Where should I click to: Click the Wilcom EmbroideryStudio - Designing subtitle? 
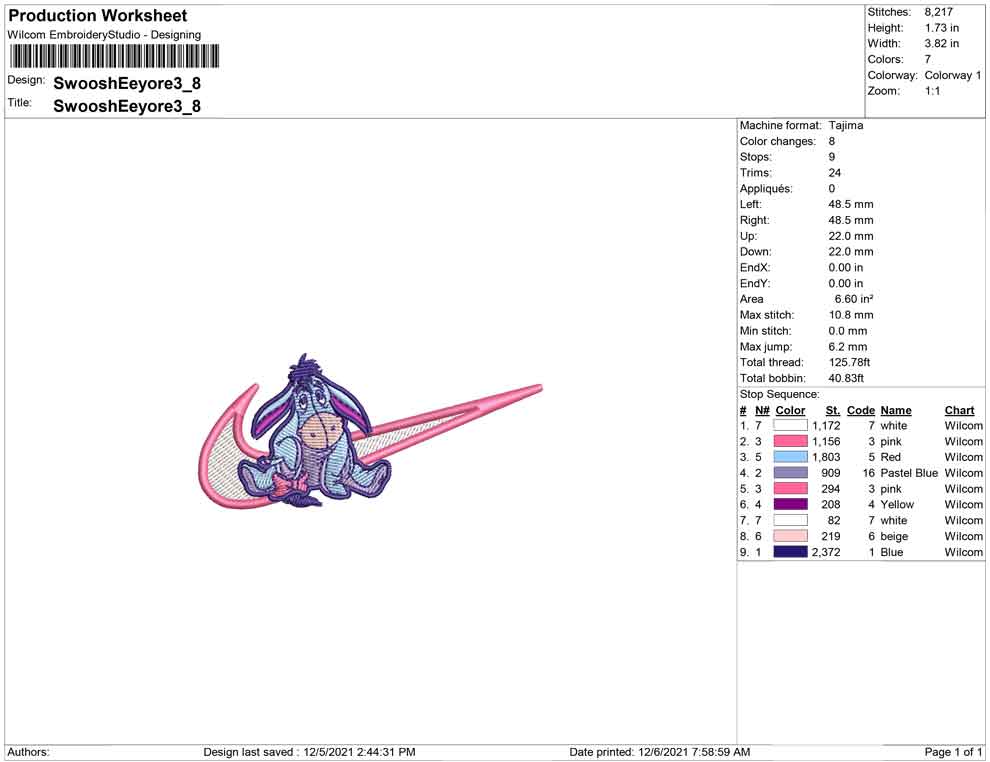104,35
